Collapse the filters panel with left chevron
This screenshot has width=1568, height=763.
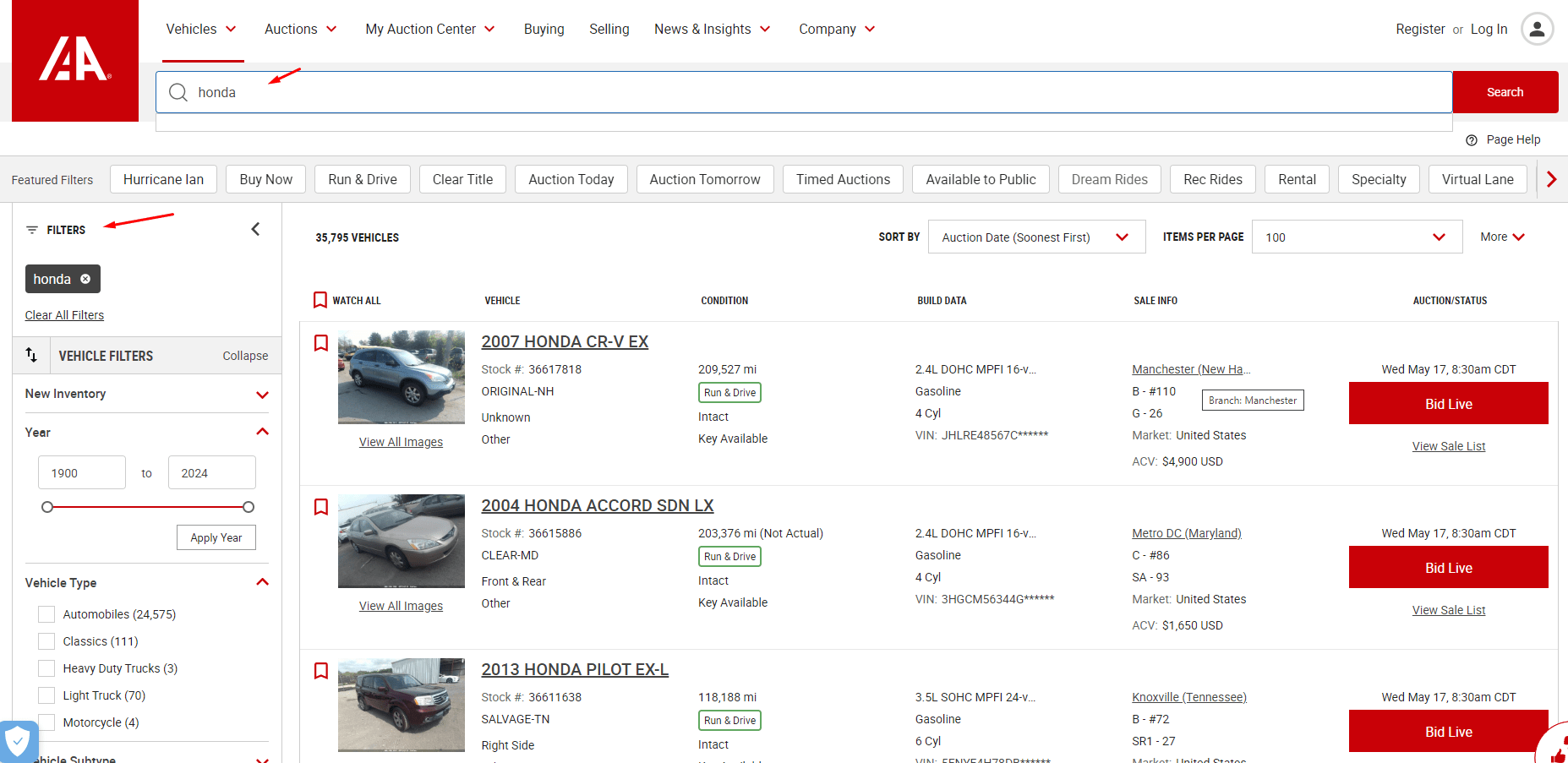pos(255,229)
